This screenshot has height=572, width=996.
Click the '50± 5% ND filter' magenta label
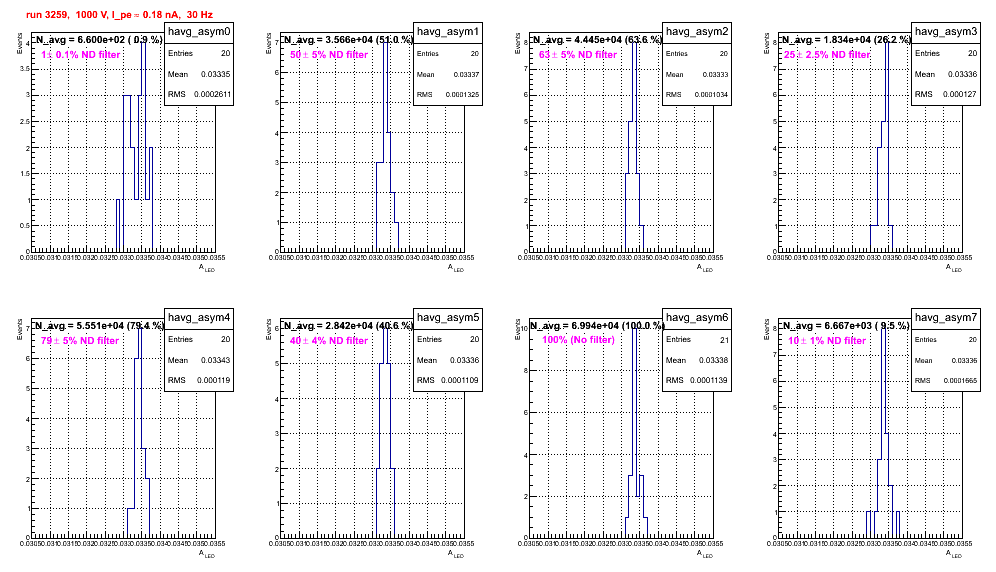click(x=329, y=55)
